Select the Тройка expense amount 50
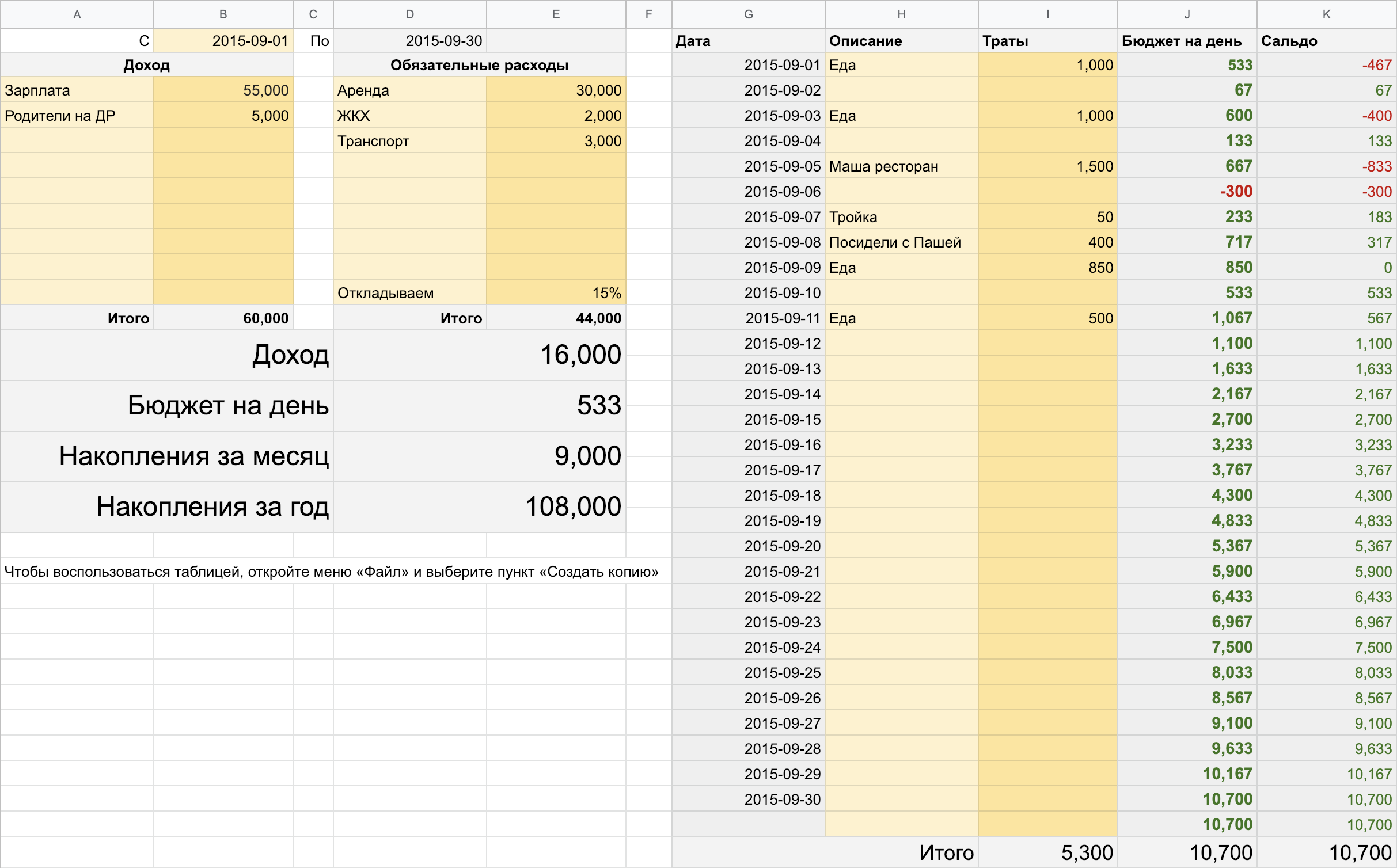The image size is (1397, 868). click(1047, 217)
